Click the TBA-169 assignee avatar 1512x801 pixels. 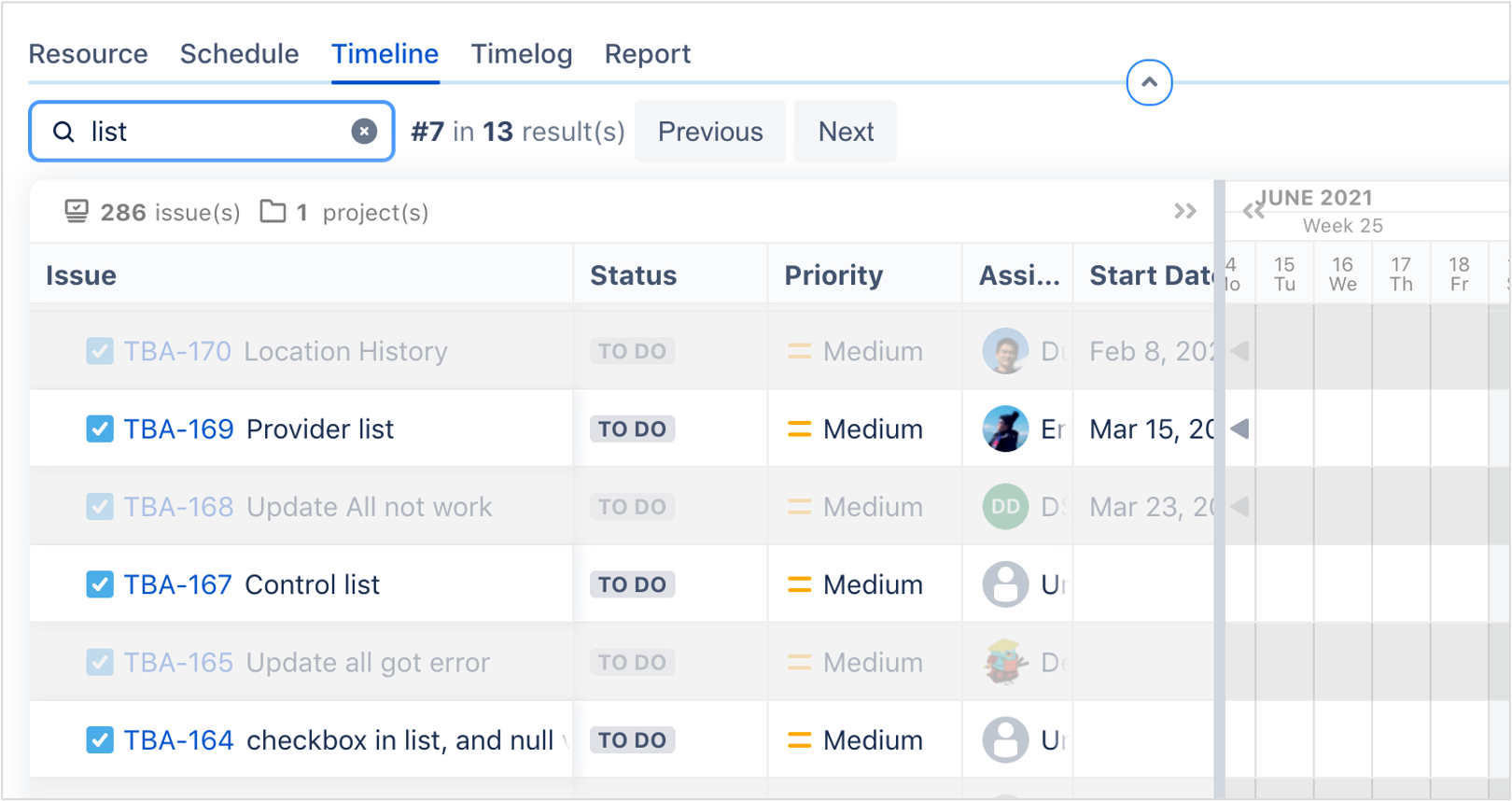1005,429
